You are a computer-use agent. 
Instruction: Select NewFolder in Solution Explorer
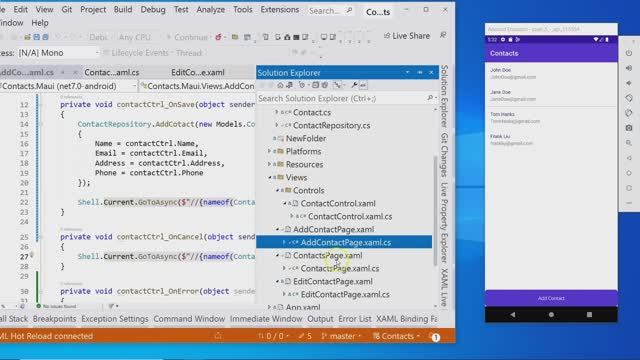(x=306, y=138)
